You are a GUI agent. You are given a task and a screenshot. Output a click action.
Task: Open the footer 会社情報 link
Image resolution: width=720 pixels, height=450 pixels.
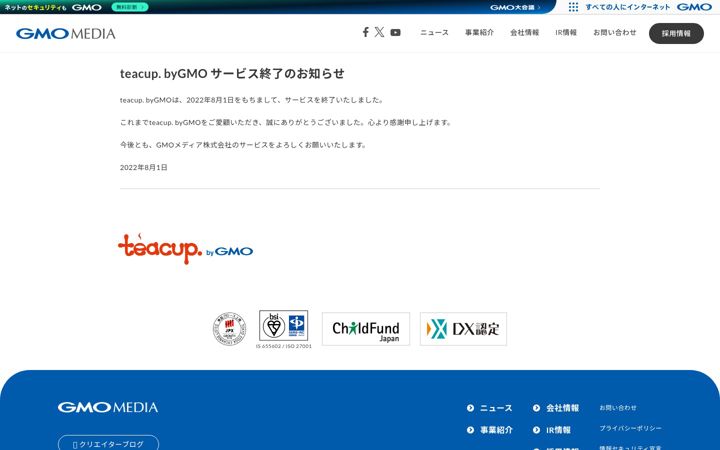(x=562, y=408)
